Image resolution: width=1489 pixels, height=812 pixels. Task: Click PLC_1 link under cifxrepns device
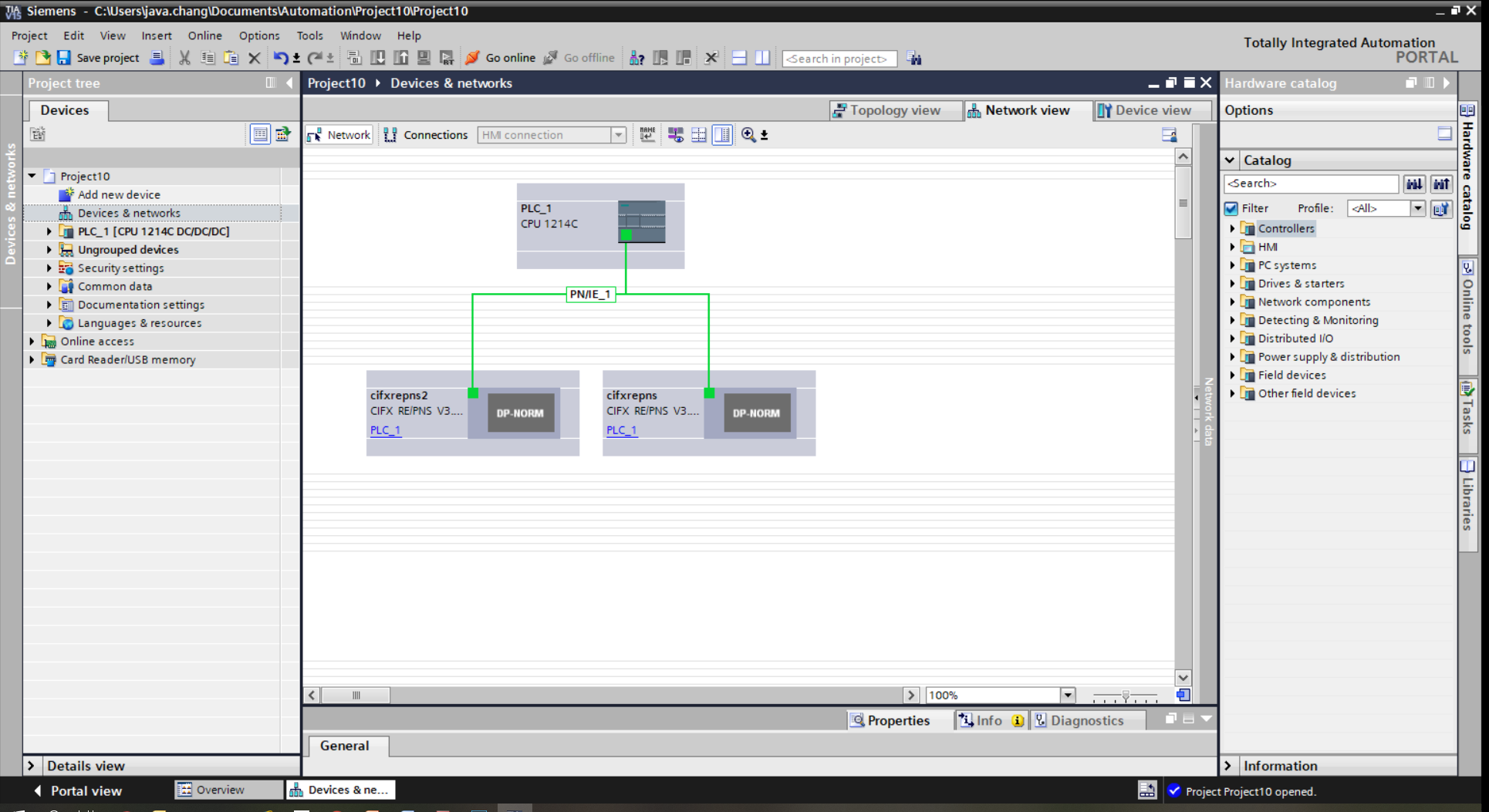621,430
